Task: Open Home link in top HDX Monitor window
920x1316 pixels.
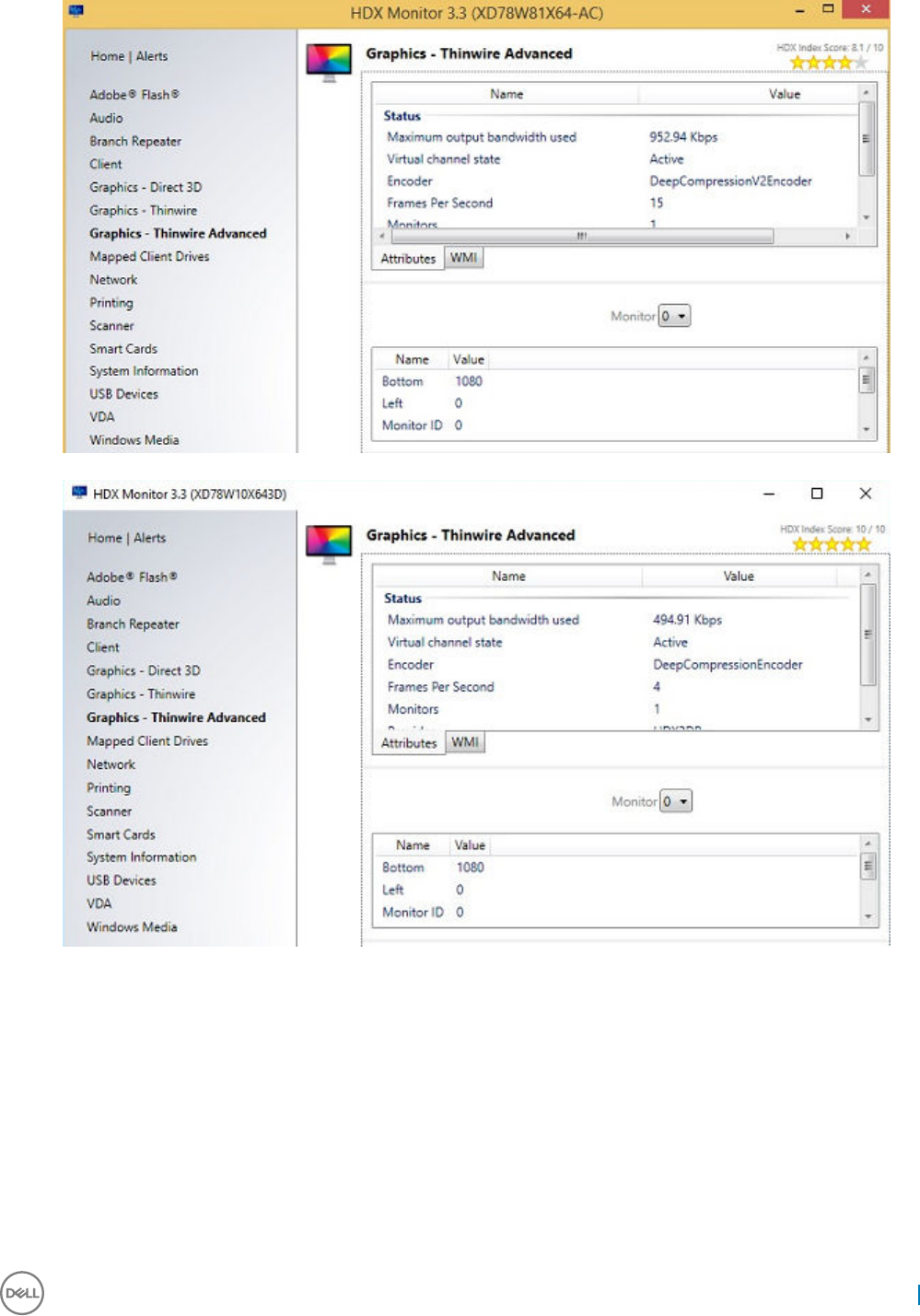Action: [x=107, y=56]
